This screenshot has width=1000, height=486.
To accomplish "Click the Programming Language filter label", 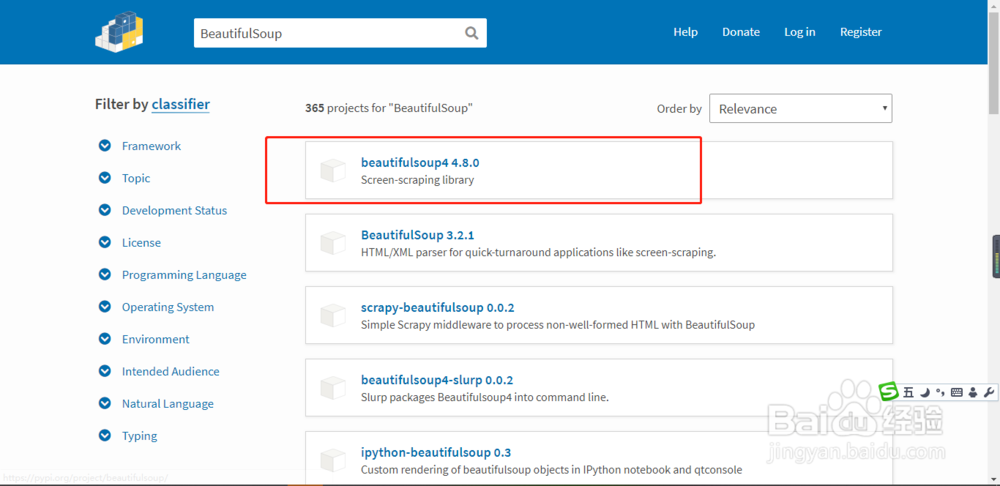I will coord(184,275).
